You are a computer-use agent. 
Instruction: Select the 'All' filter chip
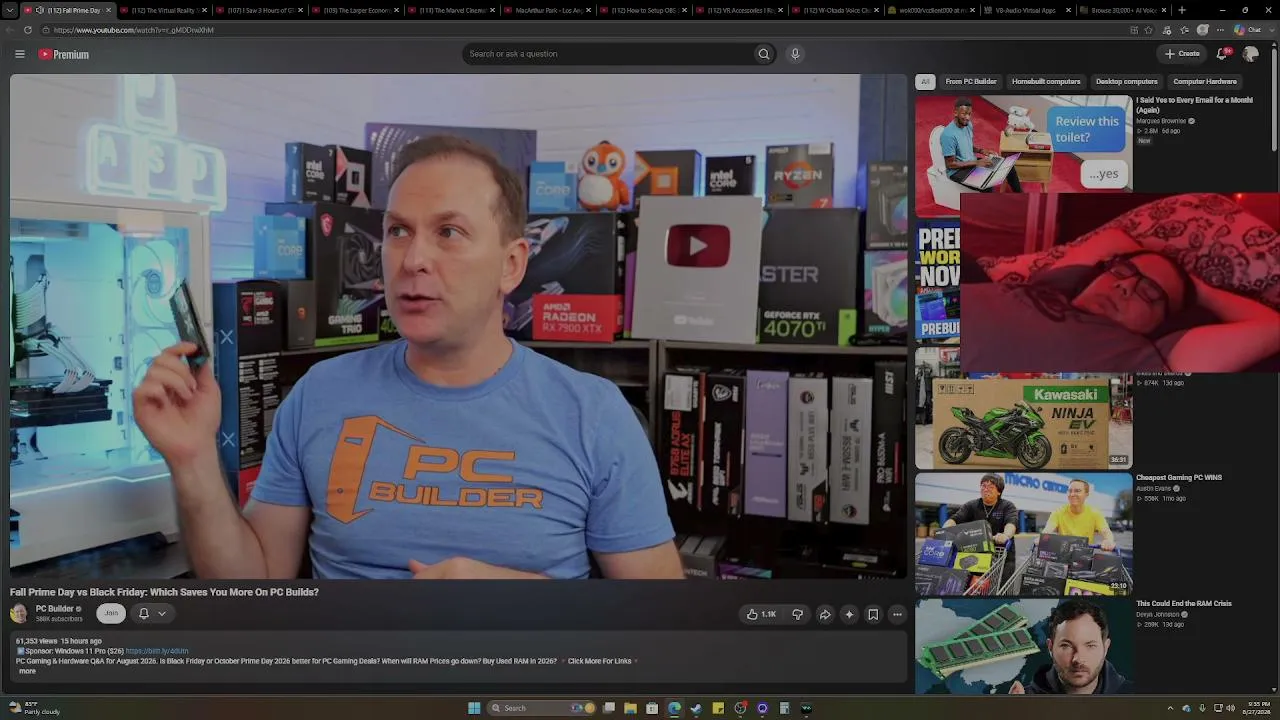(x=925, y=82)
